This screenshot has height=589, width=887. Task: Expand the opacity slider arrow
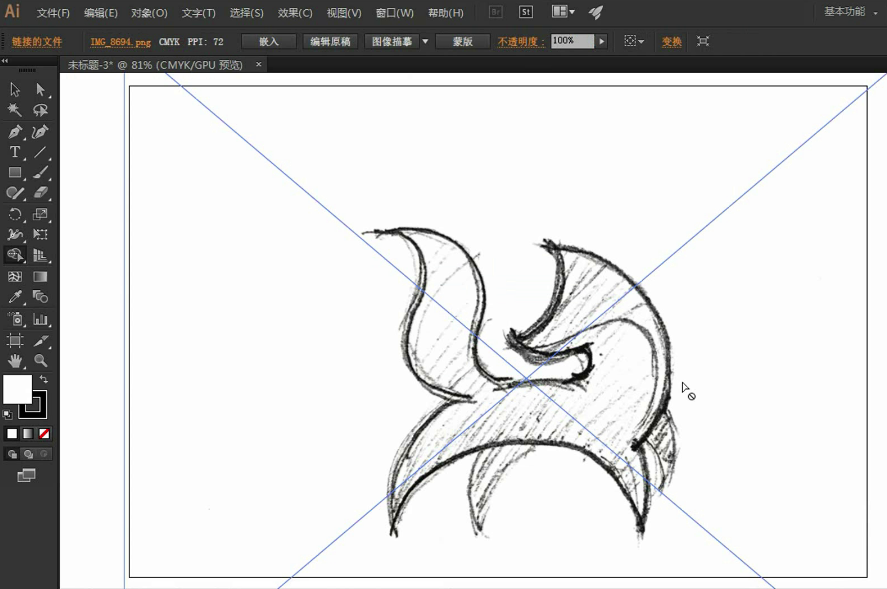pos(601,41)
